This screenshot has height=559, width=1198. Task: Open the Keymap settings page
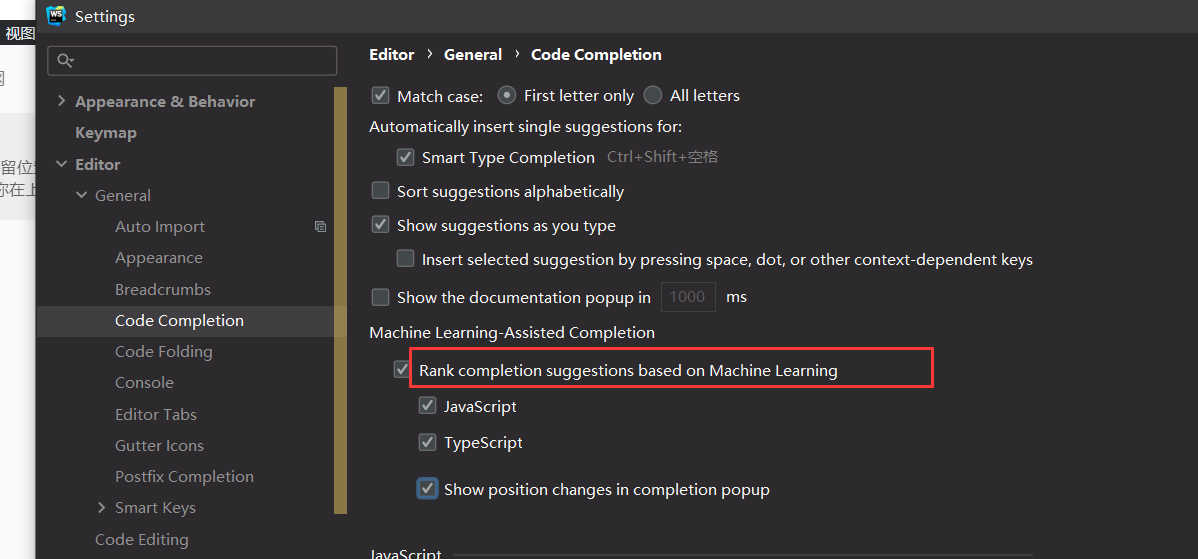point(106,133)
